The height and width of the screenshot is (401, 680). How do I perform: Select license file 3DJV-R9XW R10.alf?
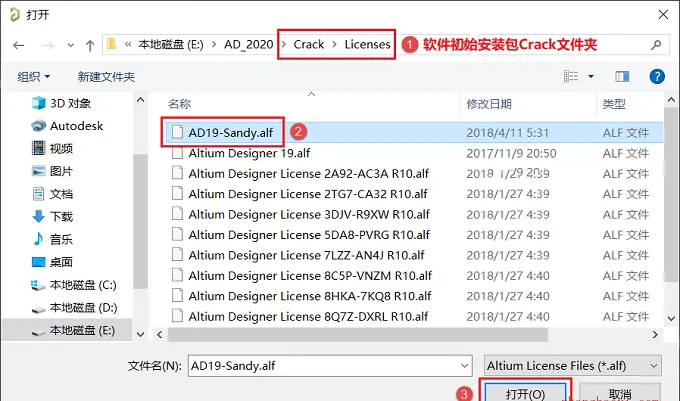[x=309, y=214]
